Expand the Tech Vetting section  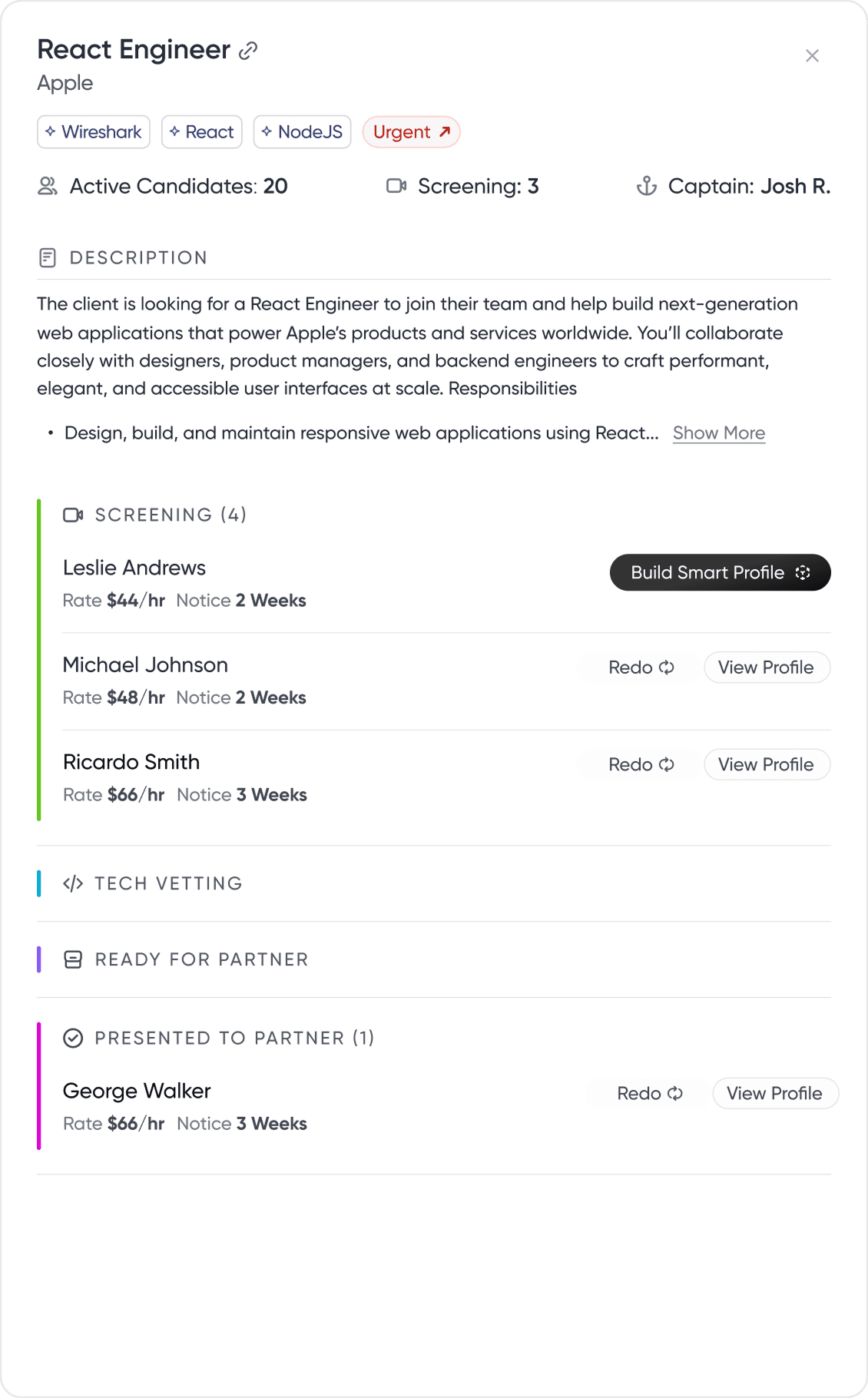point(168,884)
